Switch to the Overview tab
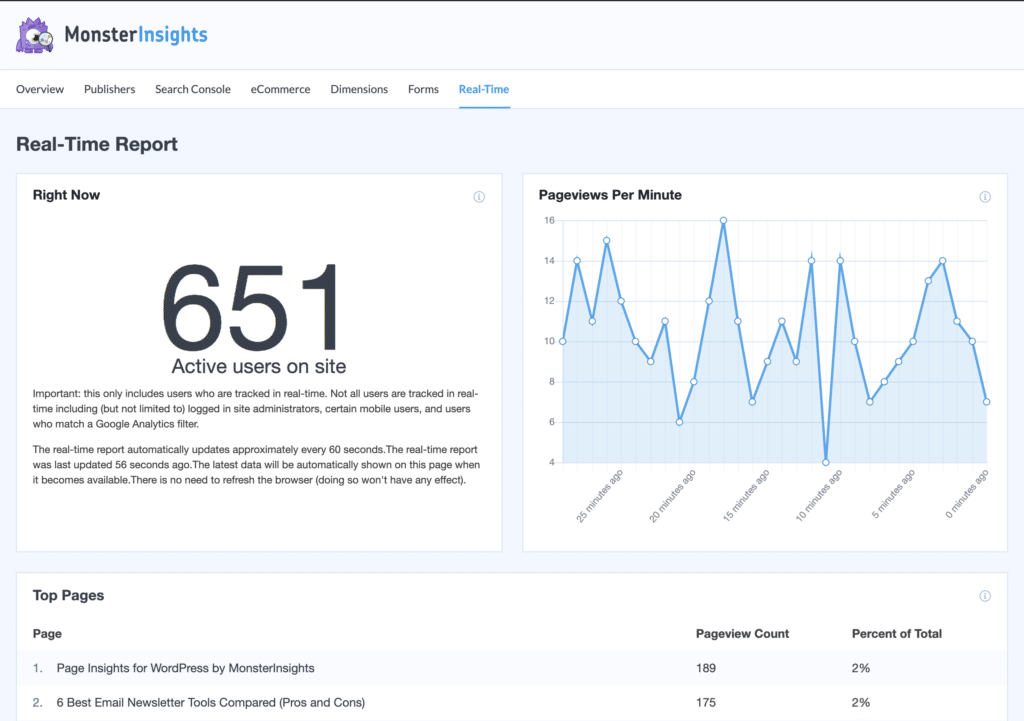 click(x=40, y=89)
